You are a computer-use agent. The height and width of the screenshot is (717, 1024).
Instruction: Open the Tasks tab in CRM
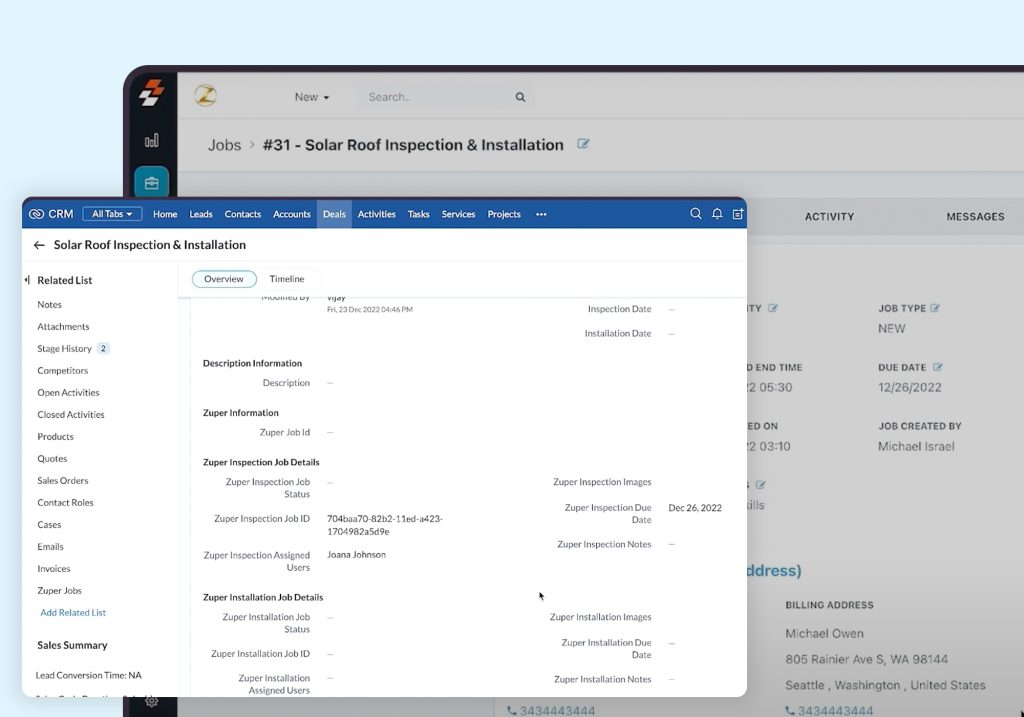pos(419,214)
